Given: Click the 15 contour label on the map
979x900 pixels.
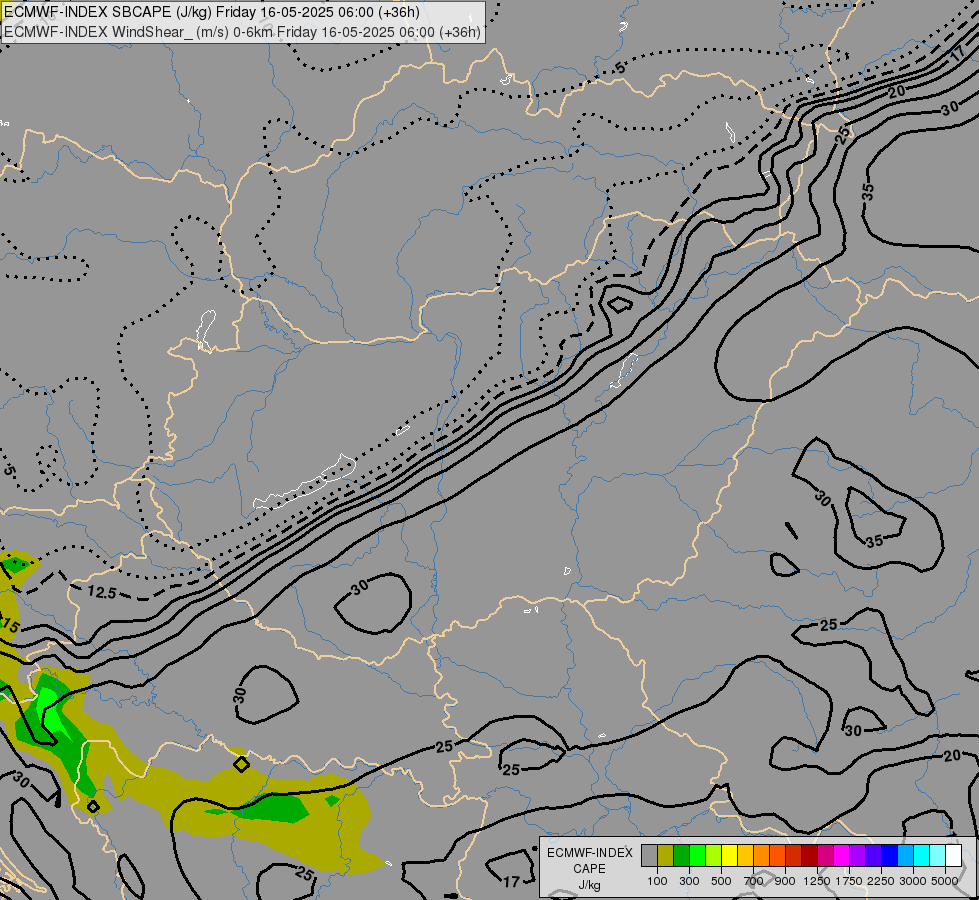Looking at the screenshot, I should click(x=10, y=625).
